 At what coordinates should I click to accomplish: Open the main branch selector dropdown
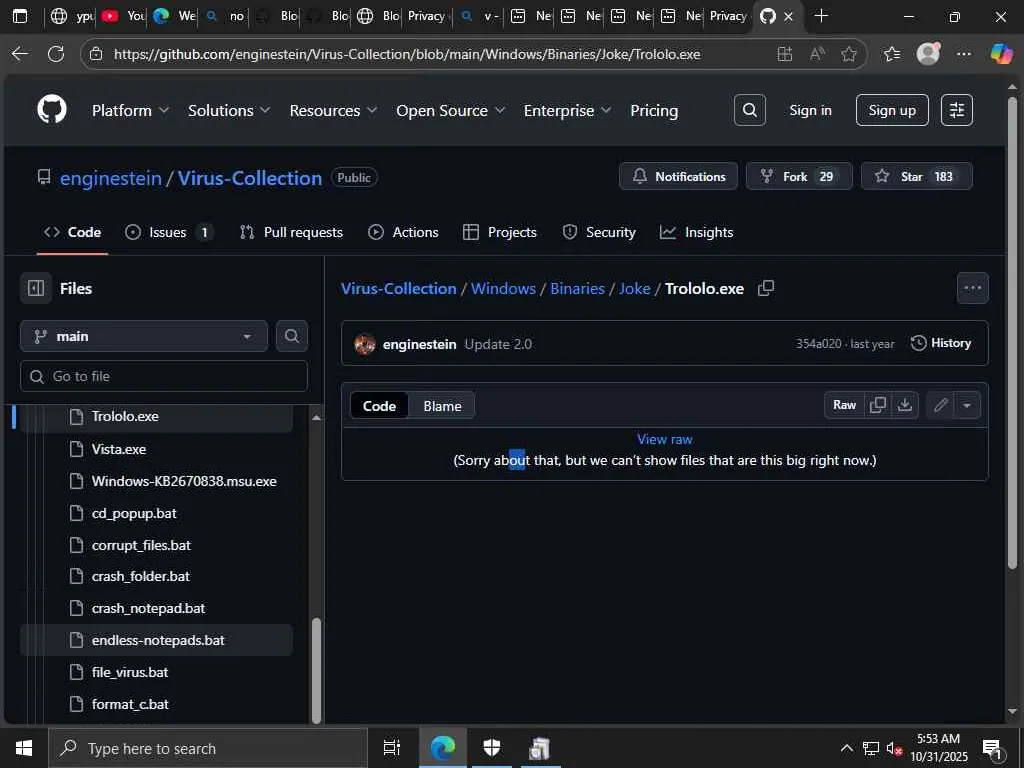point(144,336)
